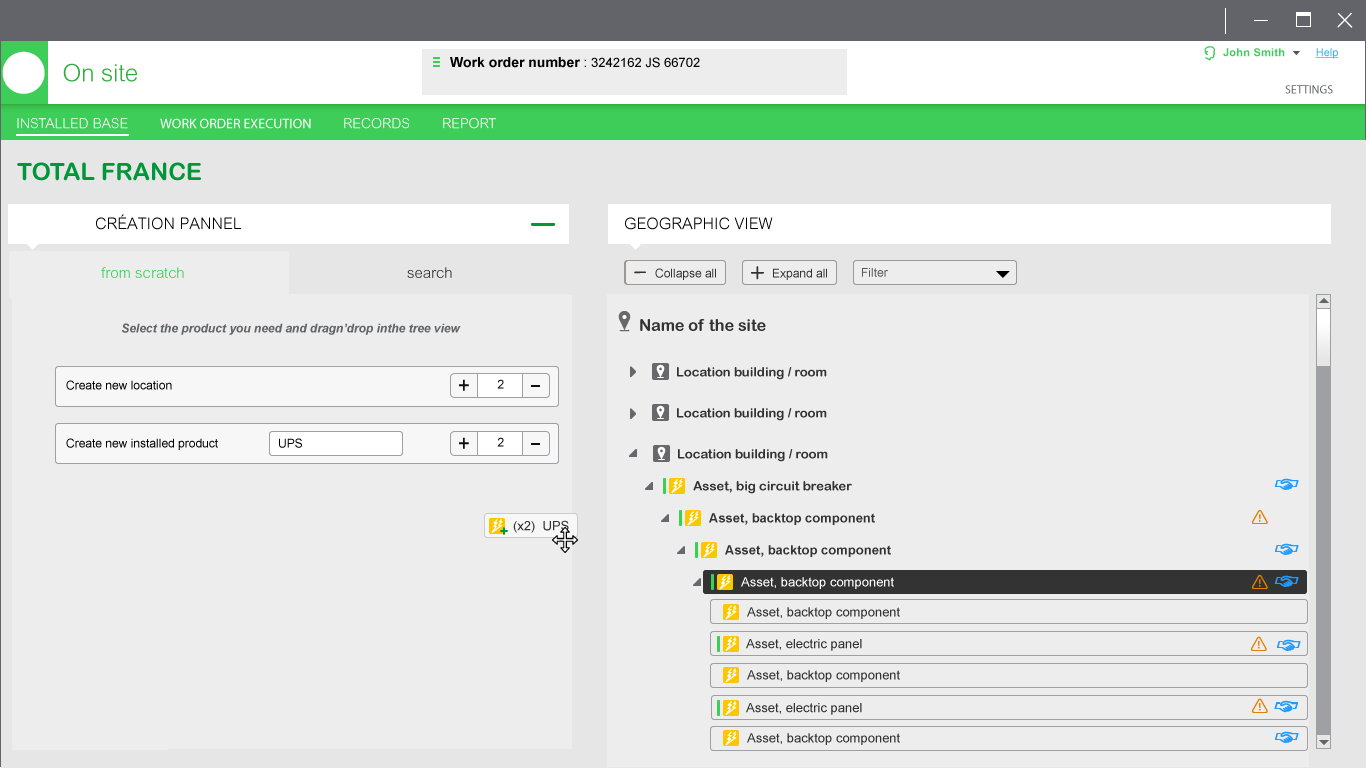Click the Geographic view scrollbar thumb
Image resolution: width=1366 pixels, height=768 pixels.
click(x=1324, y=338)
